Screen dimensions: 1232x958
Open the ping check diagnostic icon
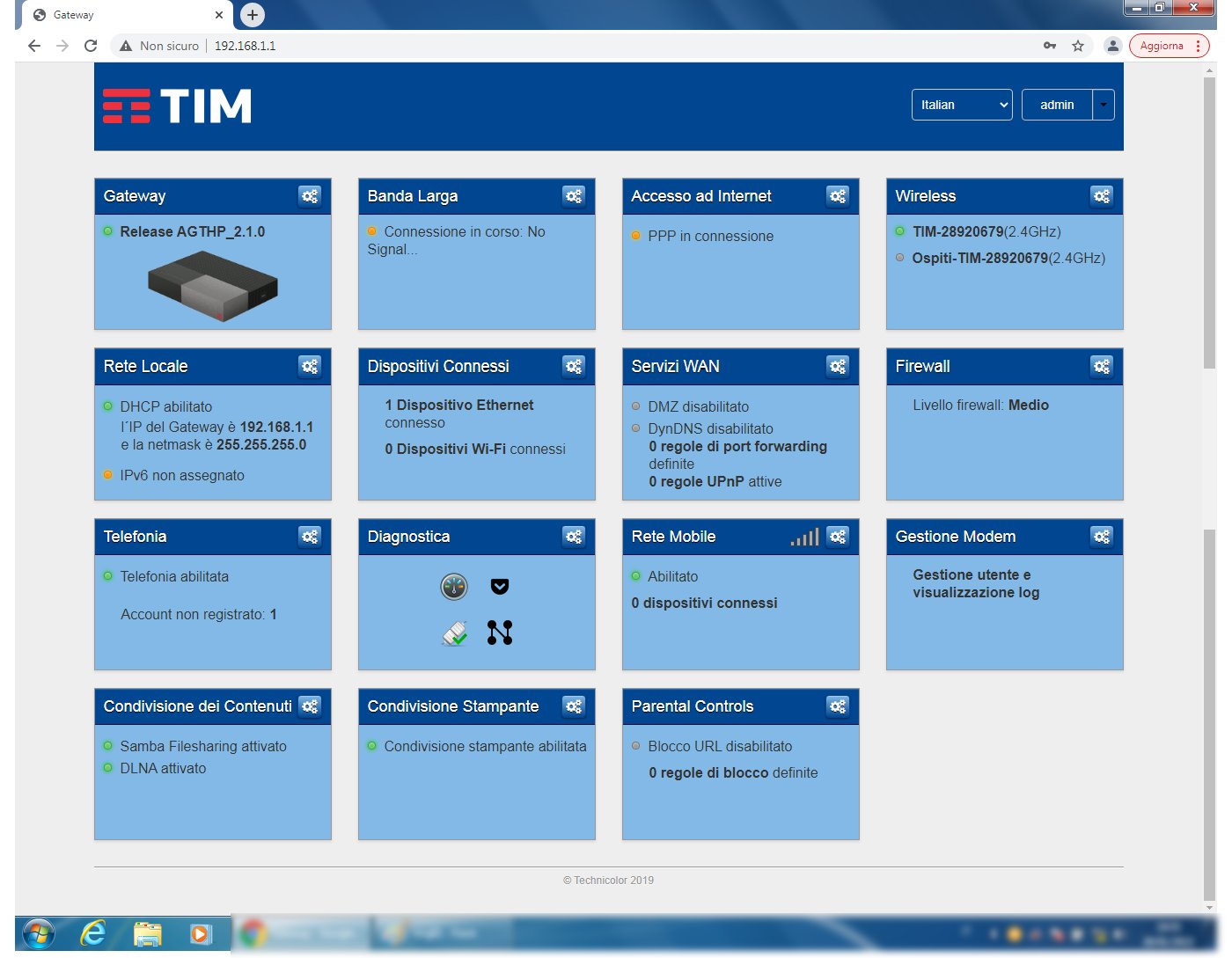point(454,633)
